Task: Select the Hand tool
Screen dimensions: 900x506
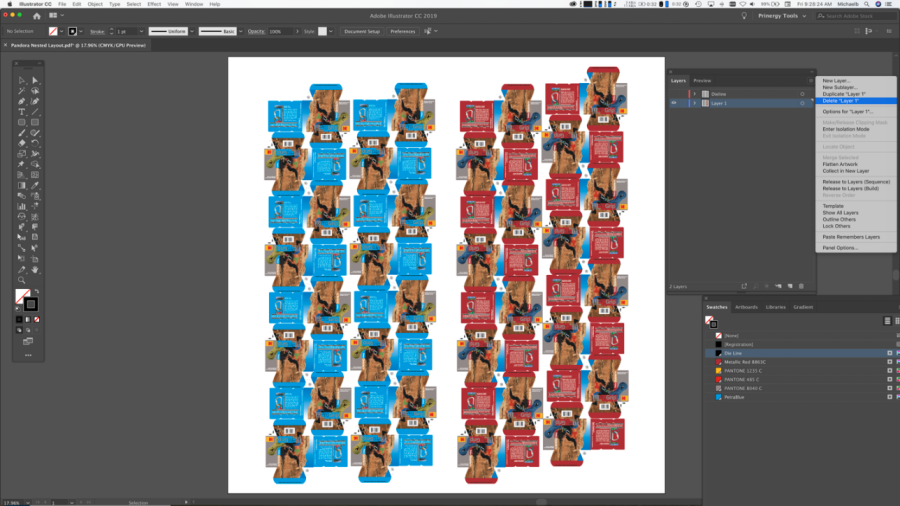Action: [35, 270]
